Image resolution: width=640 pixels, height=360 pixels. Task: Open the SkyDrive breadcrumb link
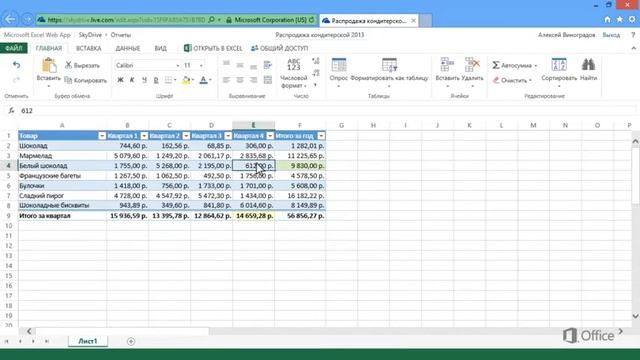tap(90, 35)
